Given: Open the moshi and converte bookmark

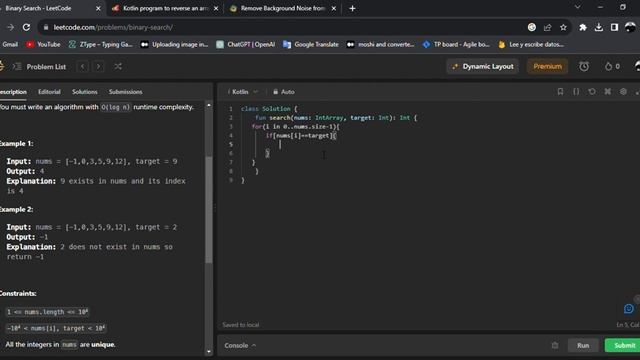Looking at the screenshot, I should pyautogui.click(x=380, y=44).
